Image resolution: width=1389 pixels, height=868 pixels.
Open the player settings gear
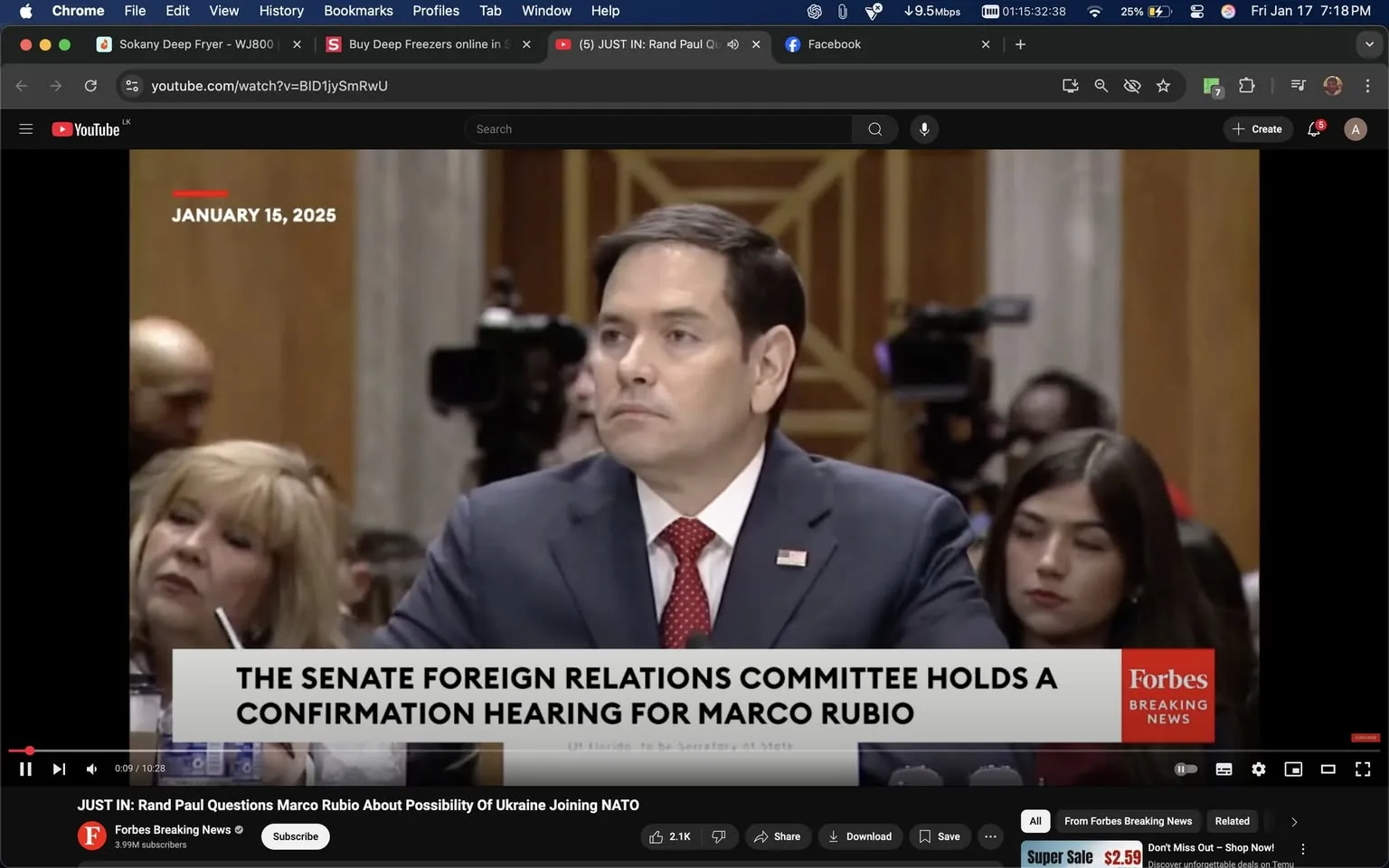pyautogui.click(x=1258, y=769)
